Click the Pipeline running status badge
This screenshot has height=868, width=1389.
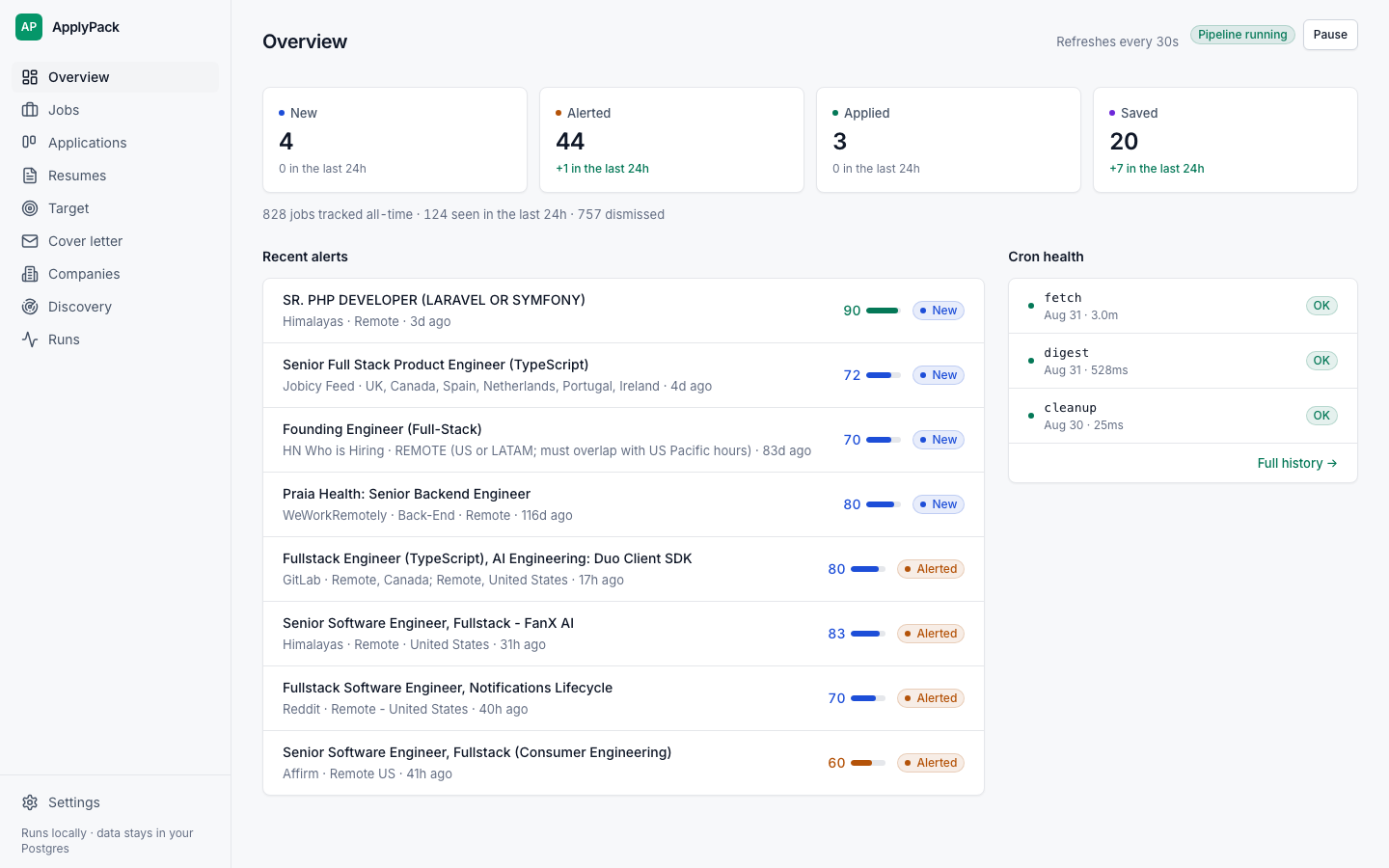coord(1242,35)
